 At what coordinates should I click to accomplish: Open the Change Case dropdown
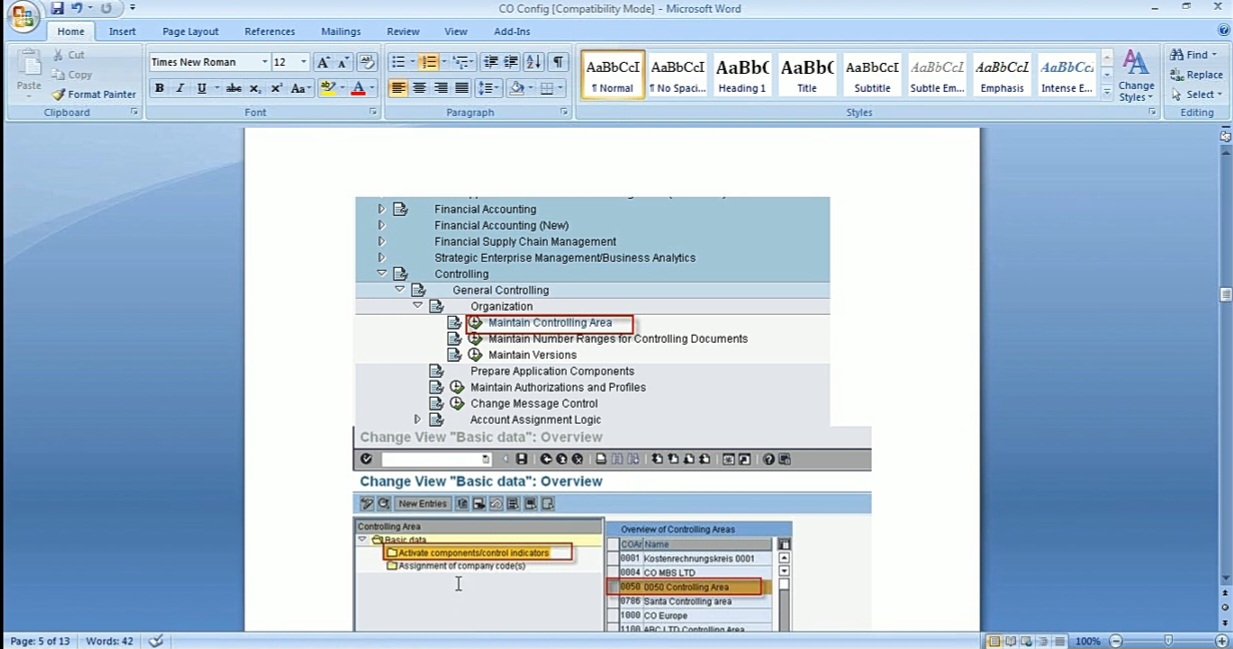point(301,88)
